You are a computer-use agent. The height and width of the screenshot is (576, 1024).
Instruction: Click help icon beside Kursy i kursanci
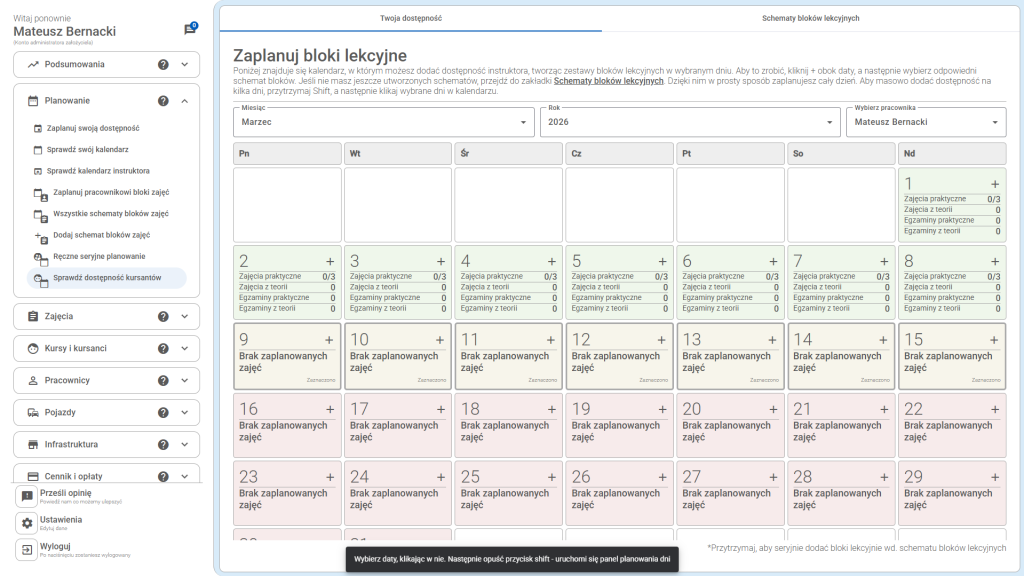[163, 348]
